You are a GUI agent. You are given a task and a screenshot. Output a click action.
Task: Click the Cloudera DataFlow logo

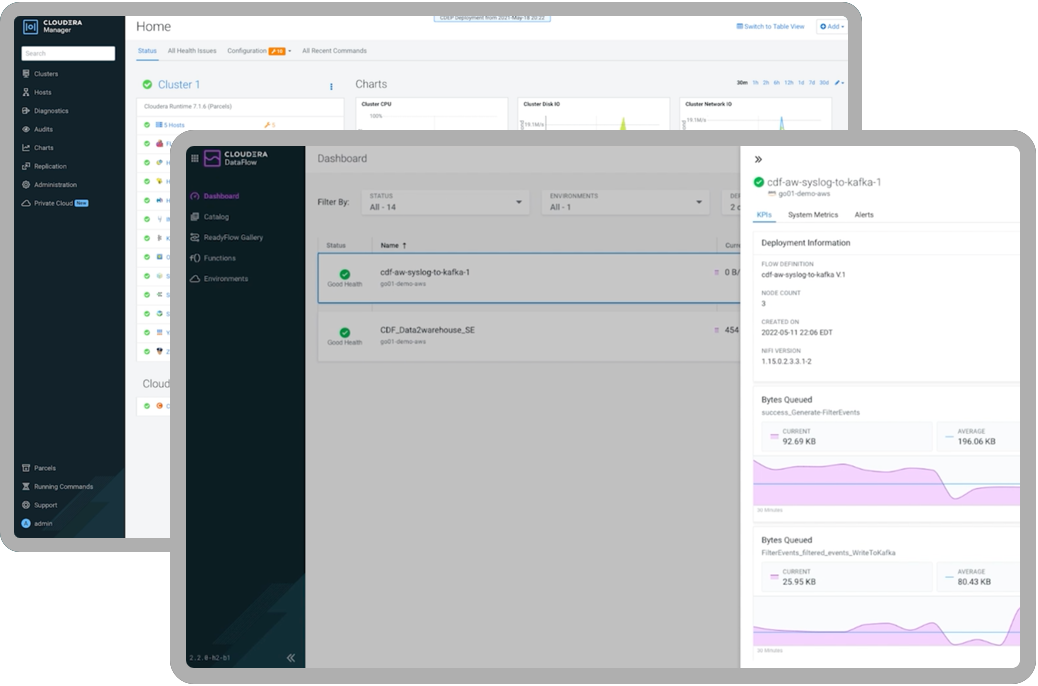236,158
